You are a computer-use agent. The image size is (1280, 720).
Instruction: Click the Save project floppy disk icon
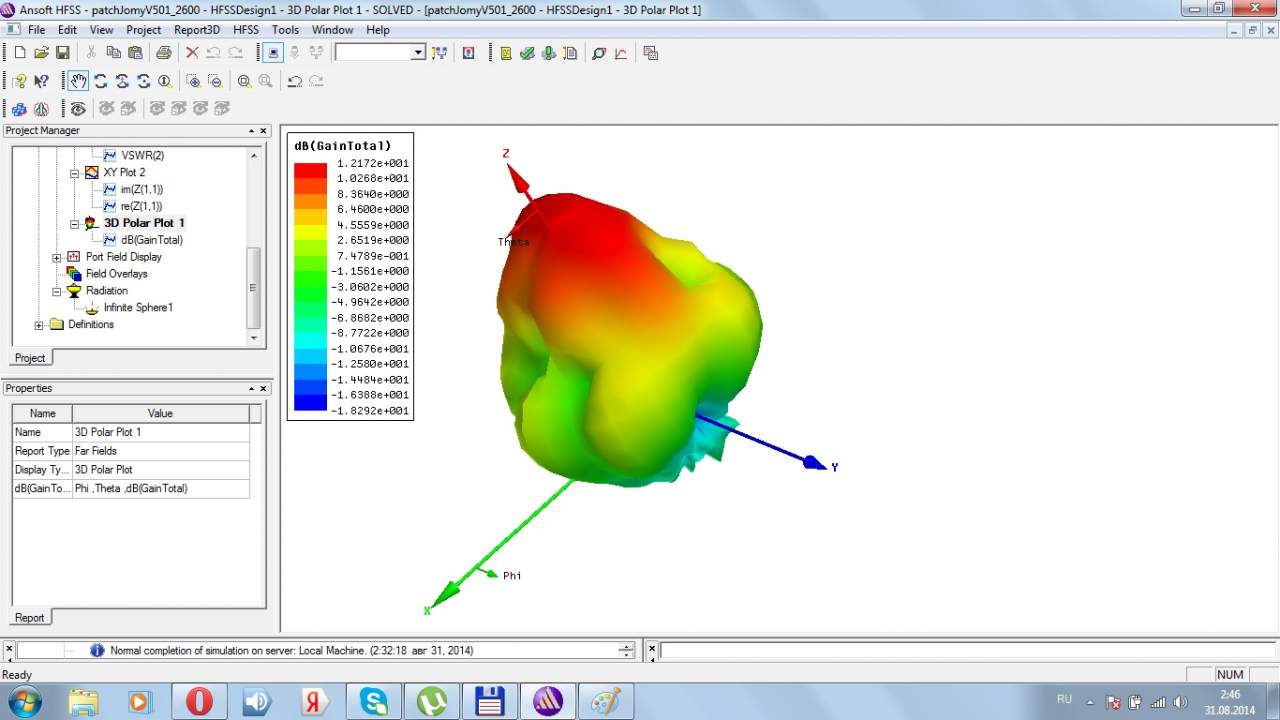[x=62, y=53]
